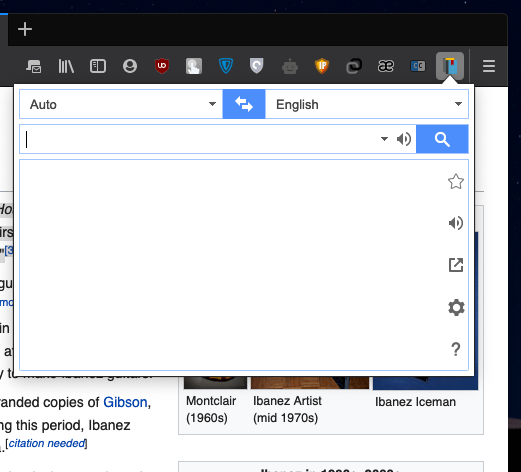This screenshot has width=521, height=472.
Task: Open the Library bookshelf icon
Action: (66, 66)
